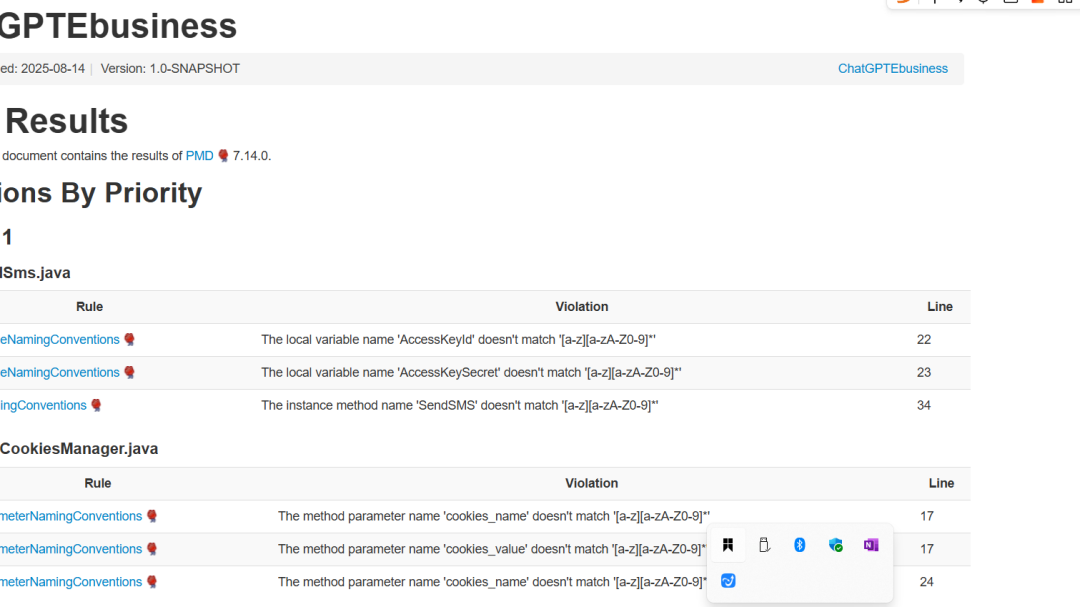Viewport: 1080px width, 607px height.
Task: Click the Violation header in CookiesManager.java table
Action: [592, 483]
